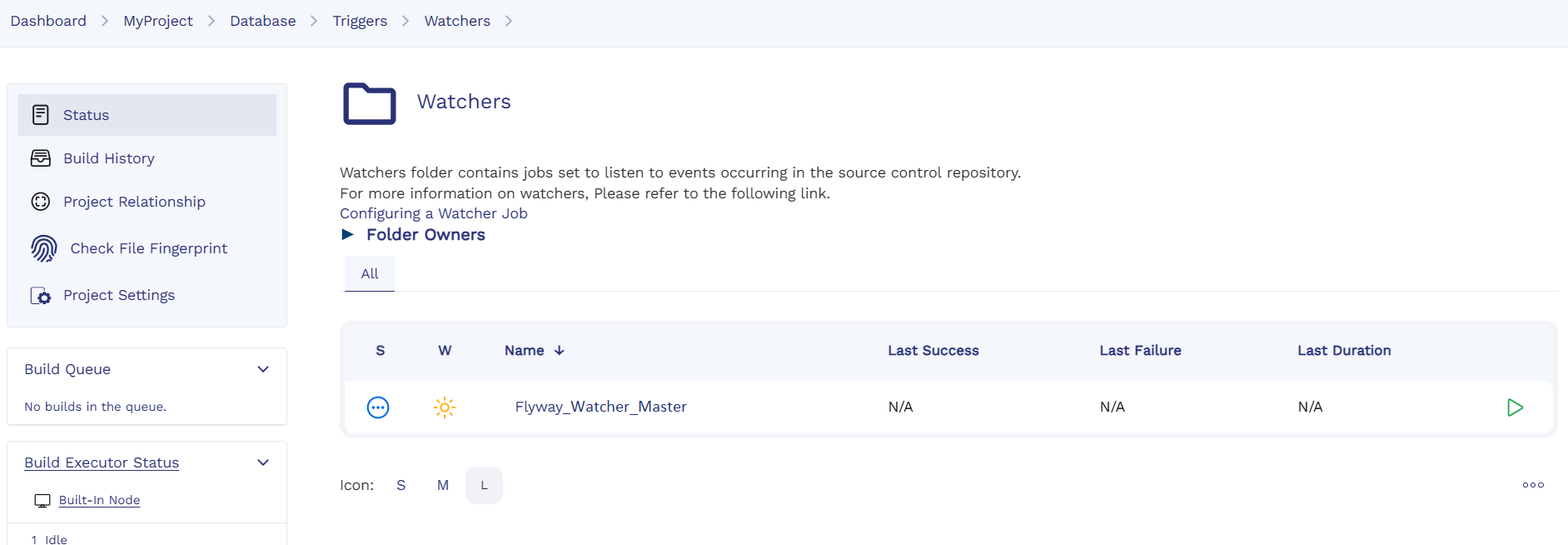1568x545 pixels.
Task: Set icon size to Large
Action: click(x=484, y=485)
